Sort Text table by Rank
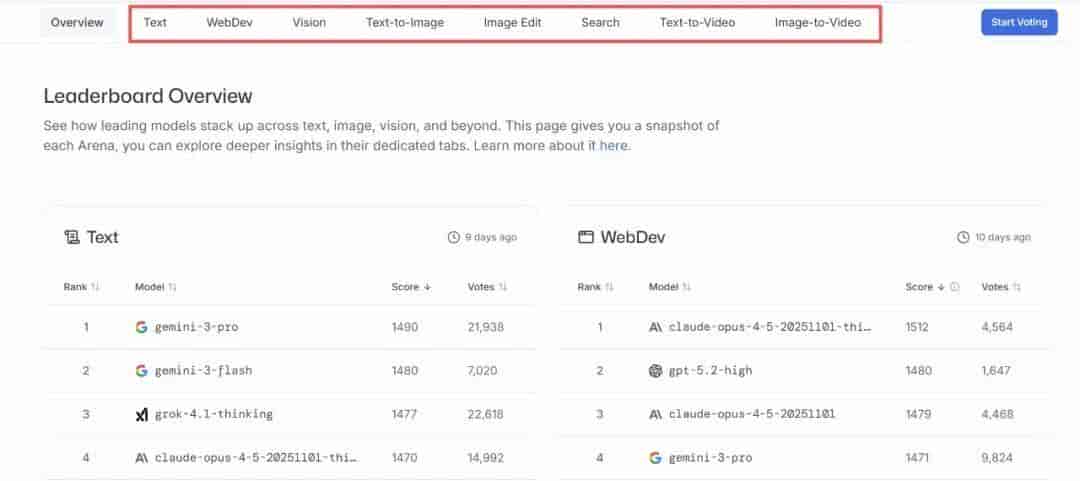The height and width of the screenshot is (481, 1080). pyautogui.click(x=96, y=287)
